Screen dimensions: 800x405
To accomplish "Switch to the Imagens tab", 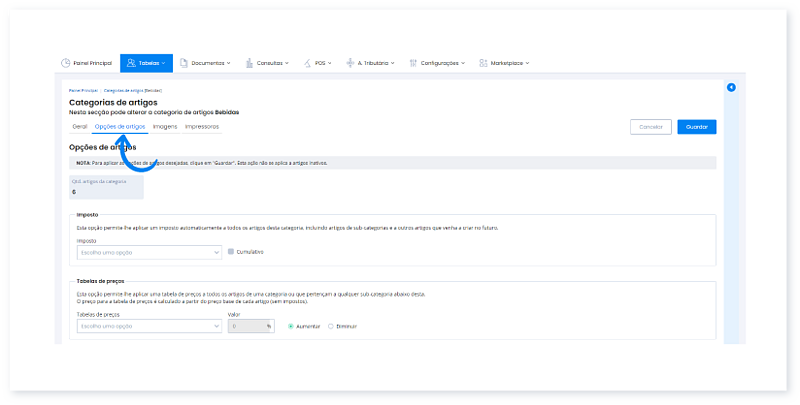I will click(x=165, y=127).
